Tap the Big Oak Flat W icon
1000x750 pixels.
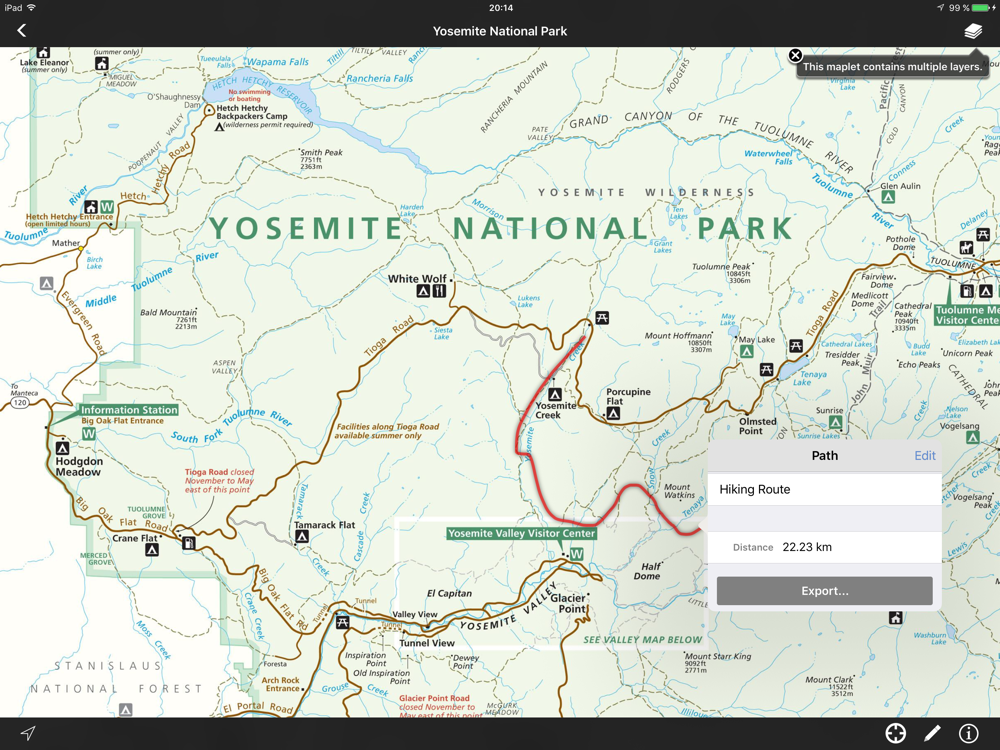89,434
